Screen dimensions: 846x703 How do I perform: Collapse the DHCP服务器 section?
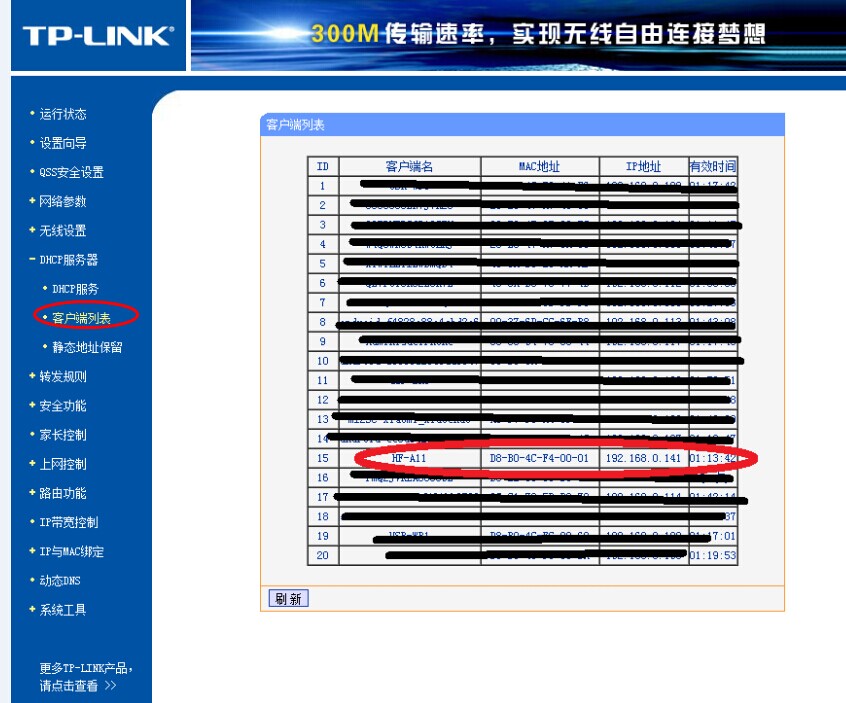click(x=68, y=260)
